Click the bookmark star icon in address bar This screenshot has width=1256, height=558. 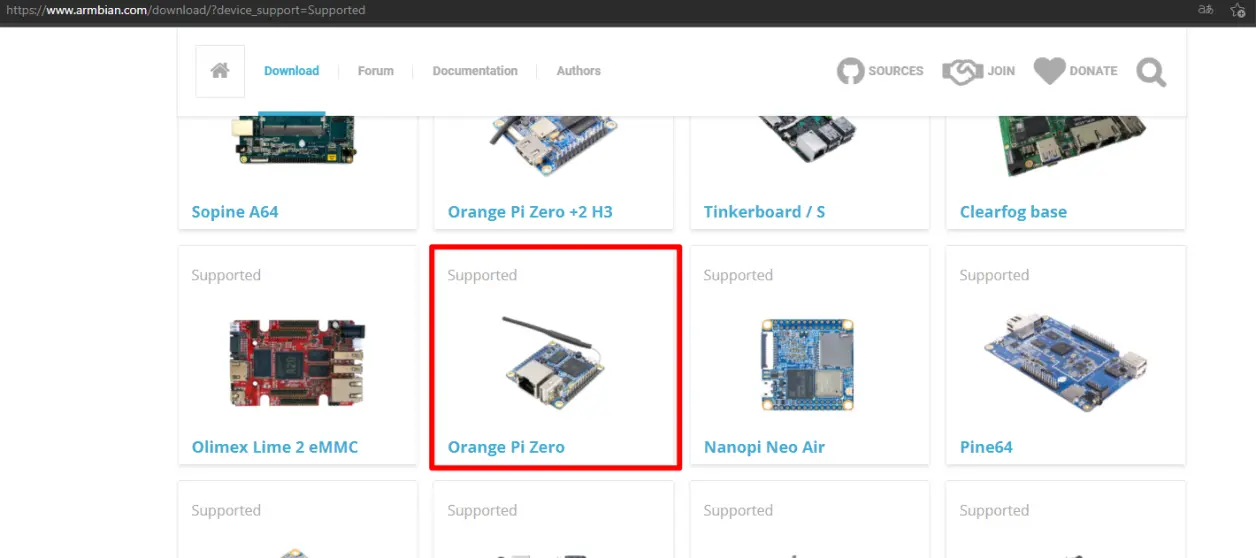pos(1237,10)
